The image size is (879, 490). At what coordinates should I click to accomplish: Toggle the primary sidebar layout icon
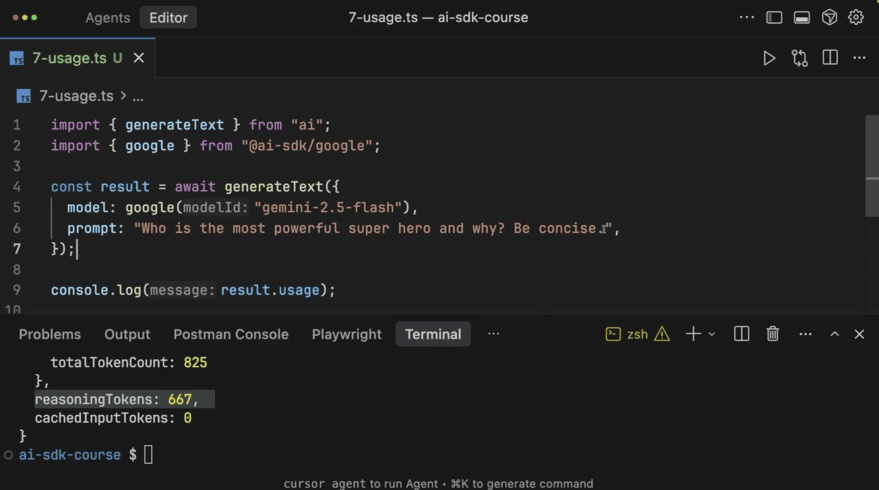click(774, 17)
